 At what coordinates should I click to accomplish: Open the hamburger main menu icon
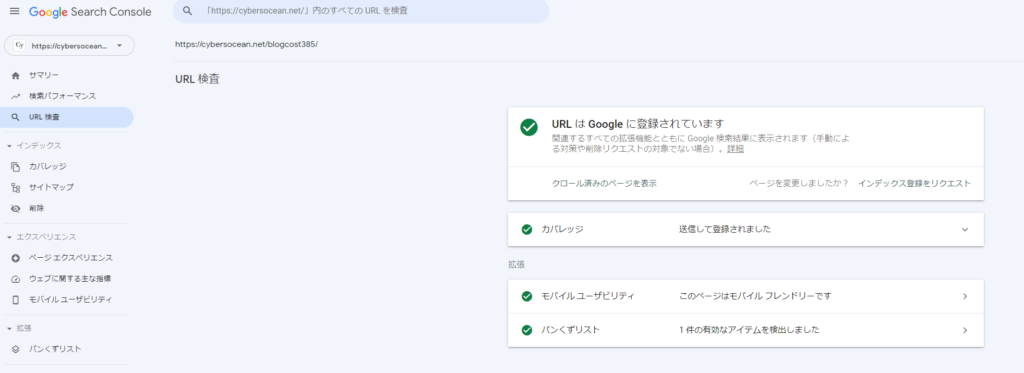point(14,12)
